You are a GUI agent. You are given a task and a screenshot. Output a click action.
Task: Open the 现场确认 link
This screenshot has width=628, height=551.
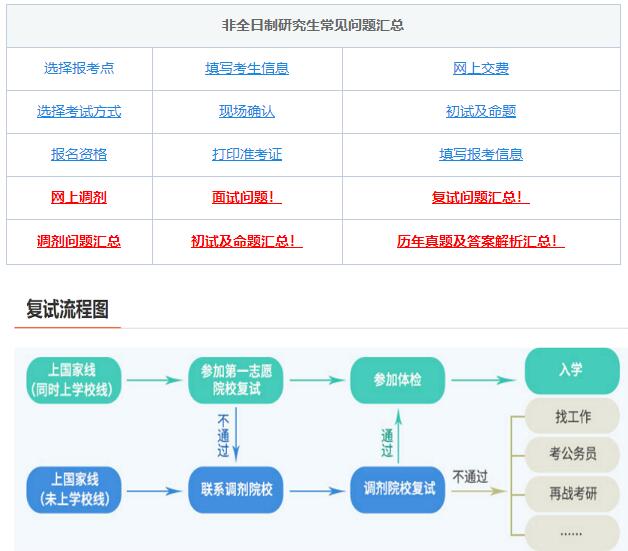tap(247, 111)
